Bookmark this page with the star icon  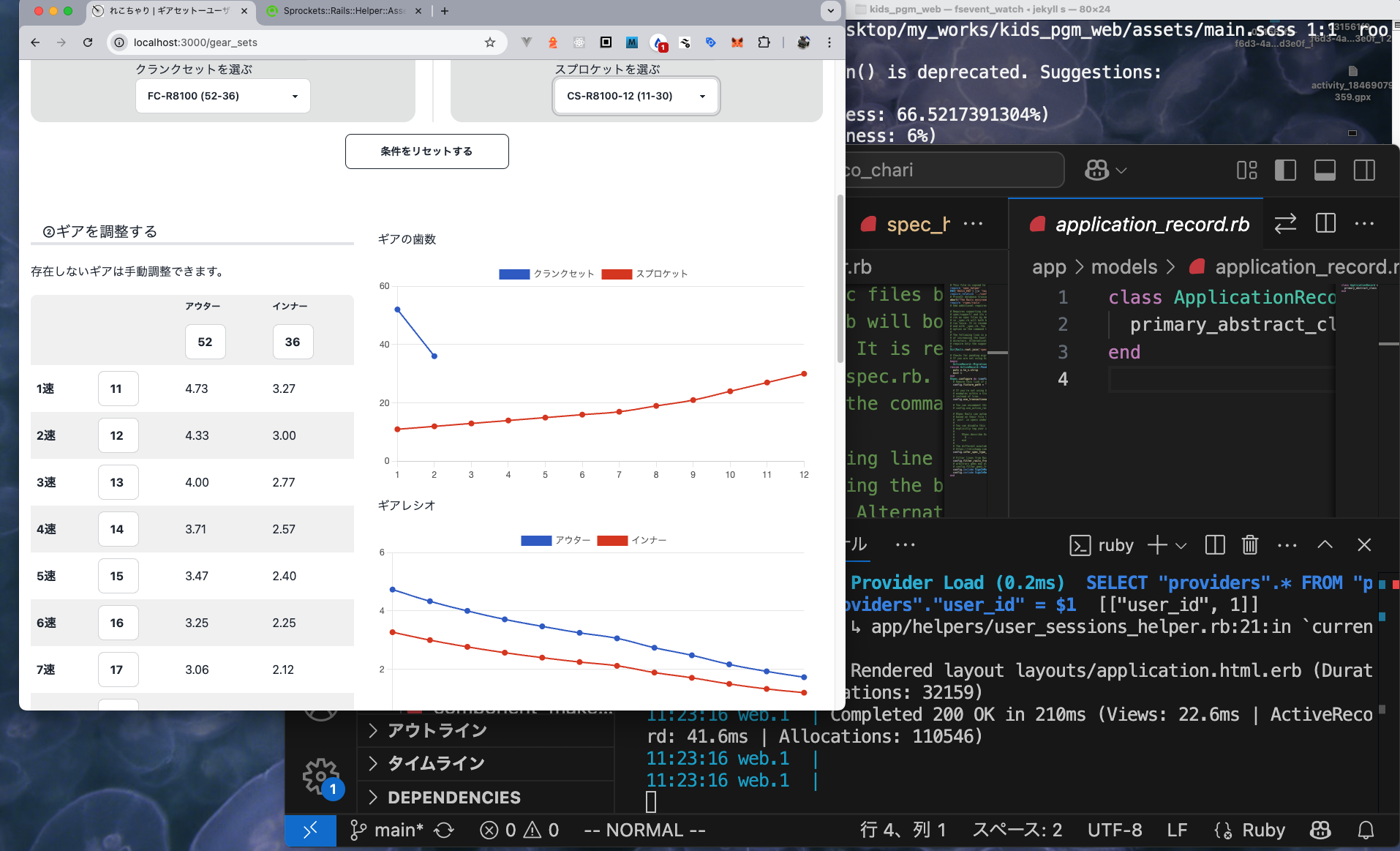point(490,42)
